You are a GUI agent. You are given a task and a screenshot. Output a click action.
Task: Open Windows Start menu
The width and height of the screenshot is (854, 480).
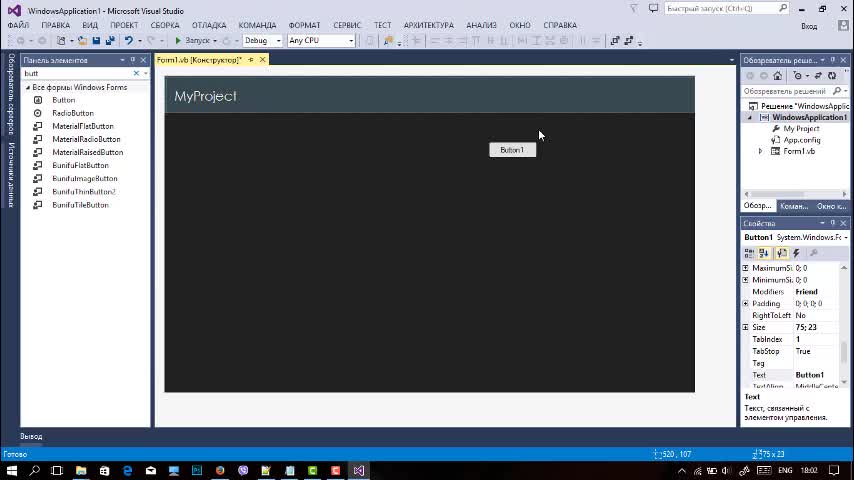(11, 470)
